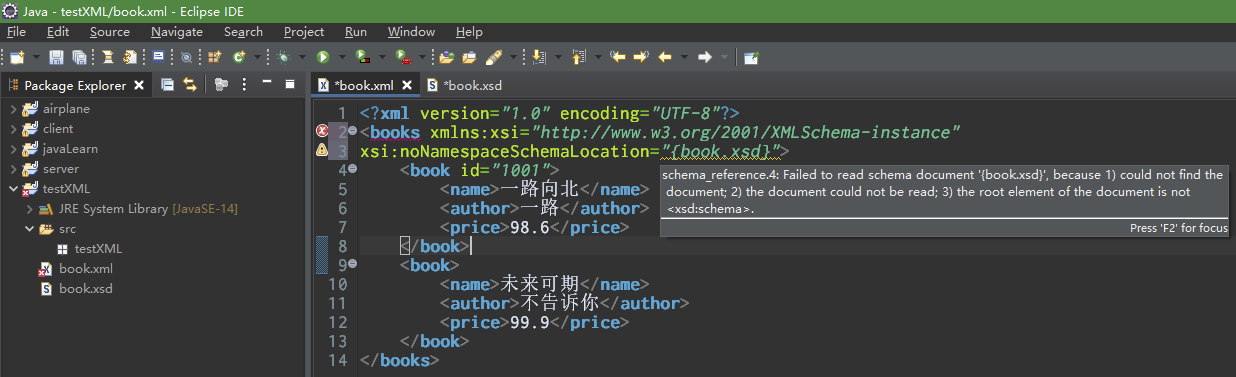
Task: Run the program with green play icon
Action: point(323,57)
